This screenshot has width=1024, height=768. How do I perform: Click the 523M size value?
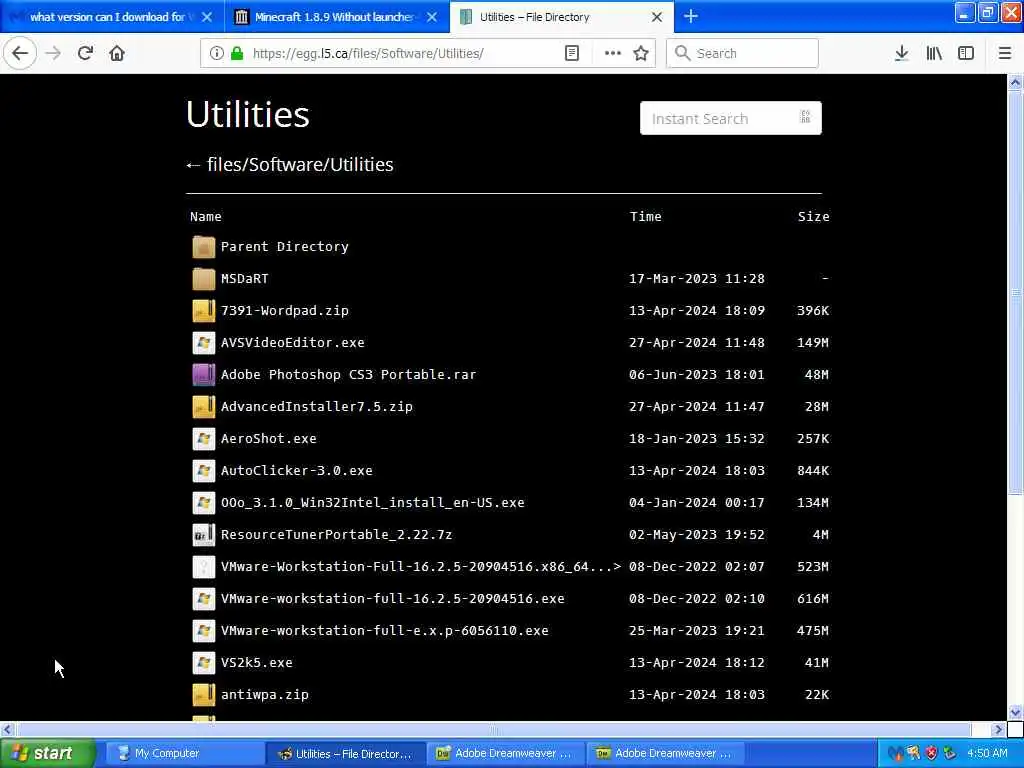click(812, 567)
